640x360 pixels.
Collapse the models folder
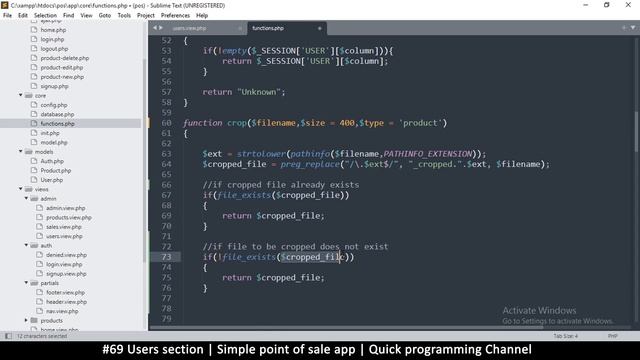(x=20, y=151)
